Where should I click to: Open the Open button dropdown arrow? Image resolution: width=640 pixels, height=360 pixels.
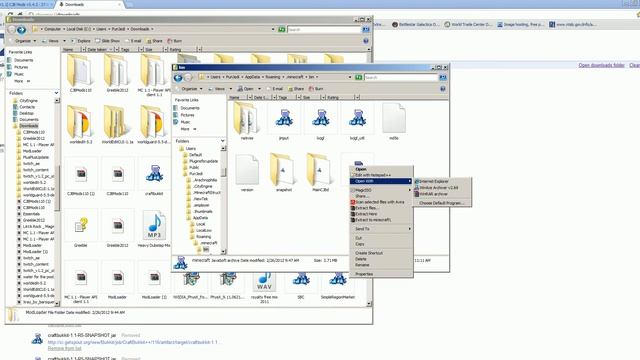point(259,89)
